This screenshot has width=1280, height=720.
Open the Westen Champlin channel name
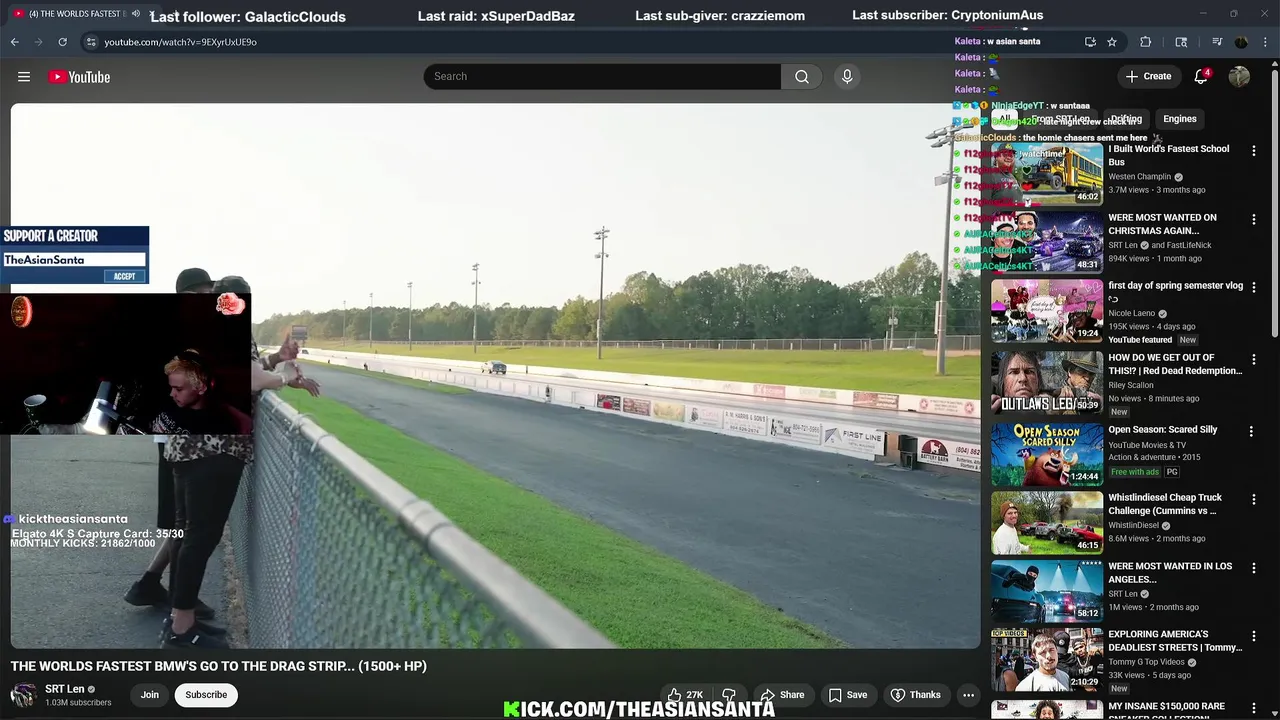1139,177
